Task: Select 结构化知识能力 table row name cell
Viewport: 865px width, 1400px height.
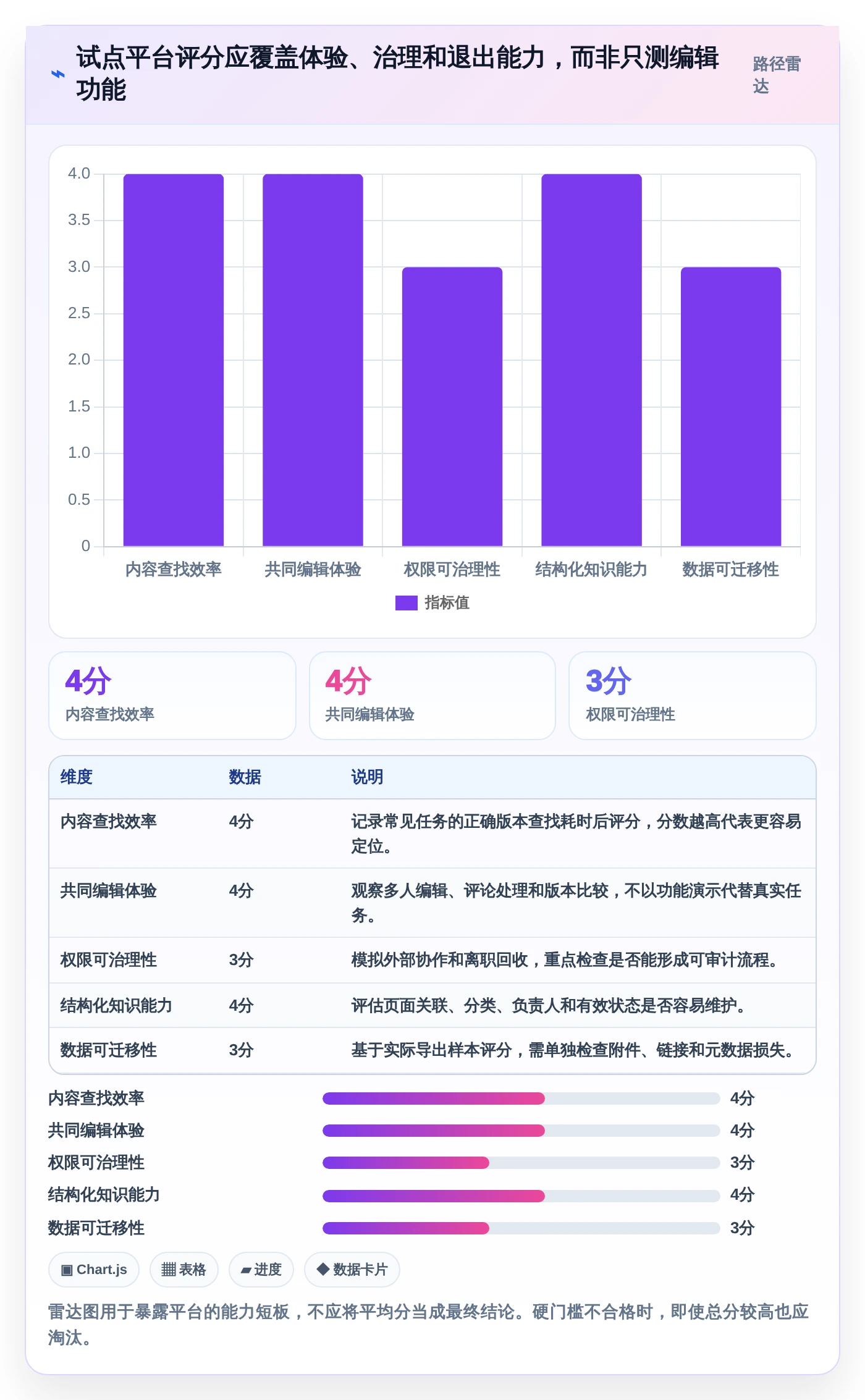Action: tap(116, 1006)
